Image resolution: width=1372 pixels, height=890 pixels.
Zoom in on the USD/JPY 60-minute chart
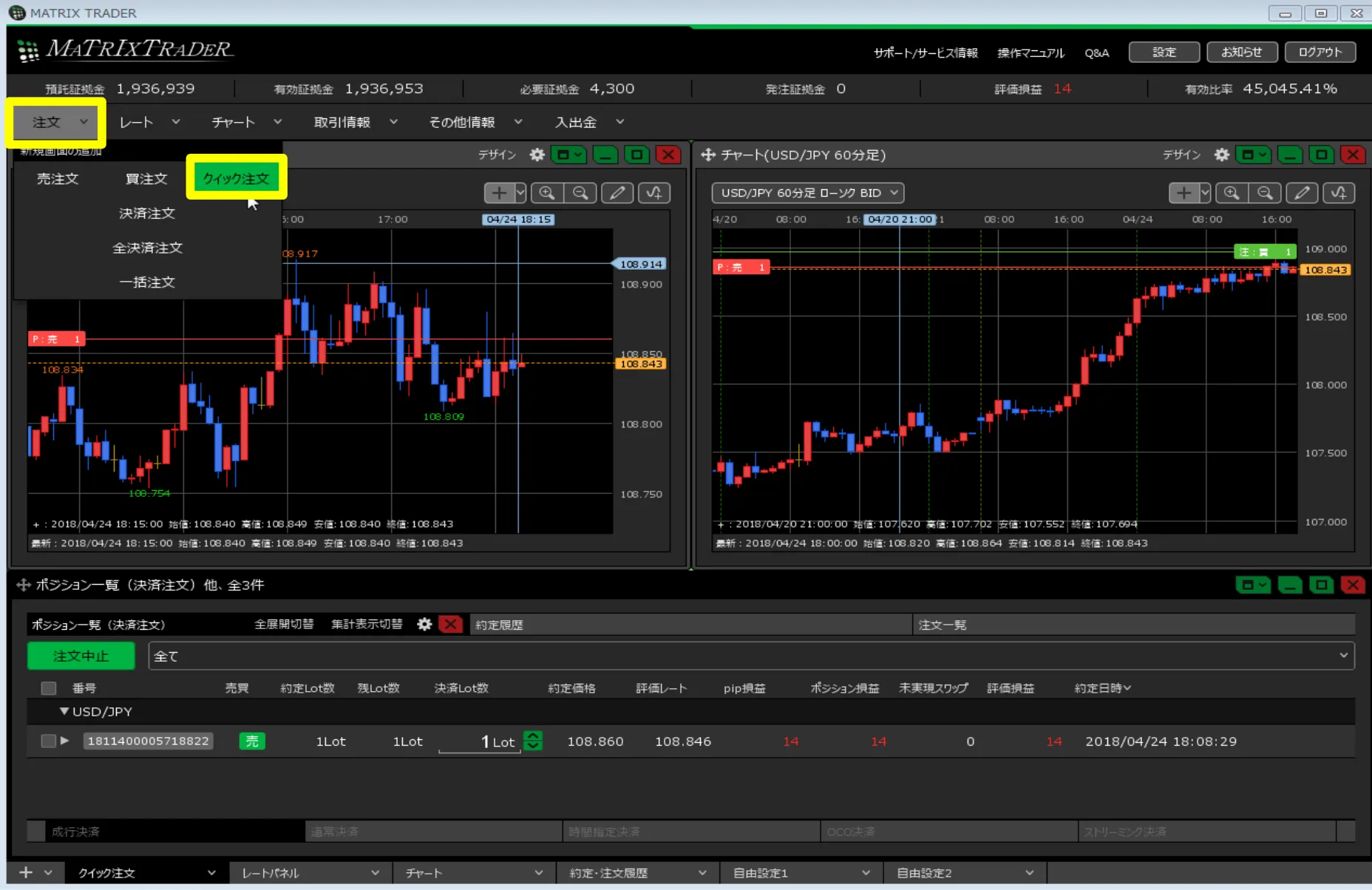(1232, 193)
